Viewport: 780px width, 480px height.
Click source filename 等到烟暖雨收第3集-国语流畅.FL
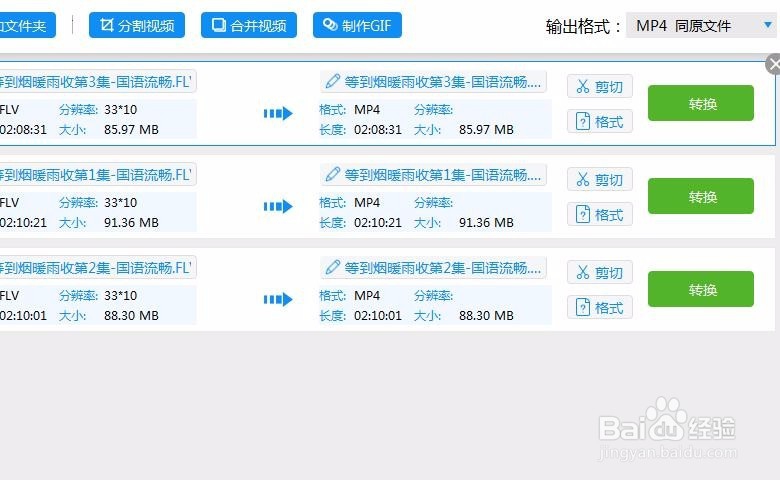(x=98, y=82)
